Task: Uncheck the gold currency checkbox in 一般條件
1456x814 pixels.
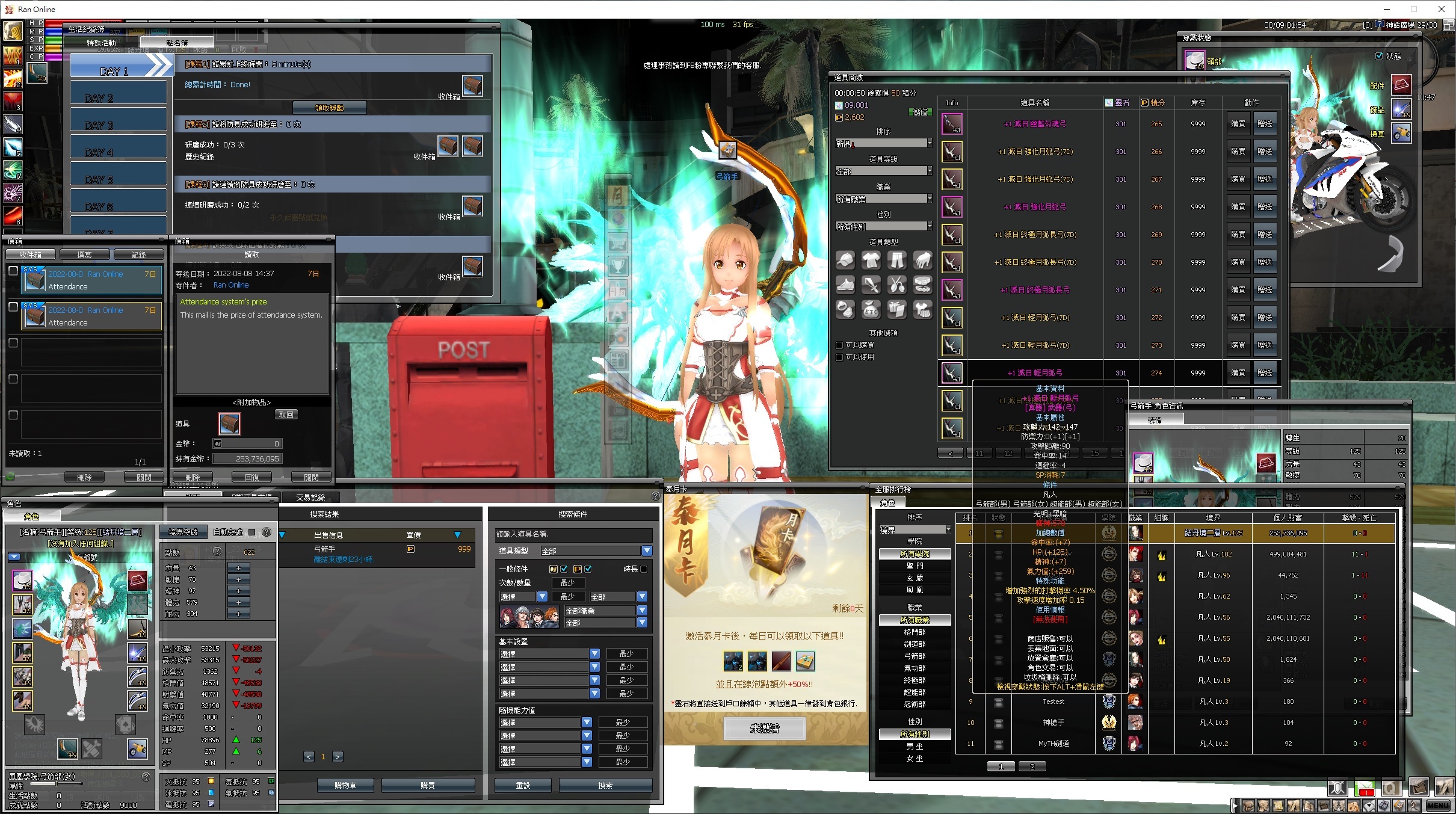Action: [x=564, y=569]
